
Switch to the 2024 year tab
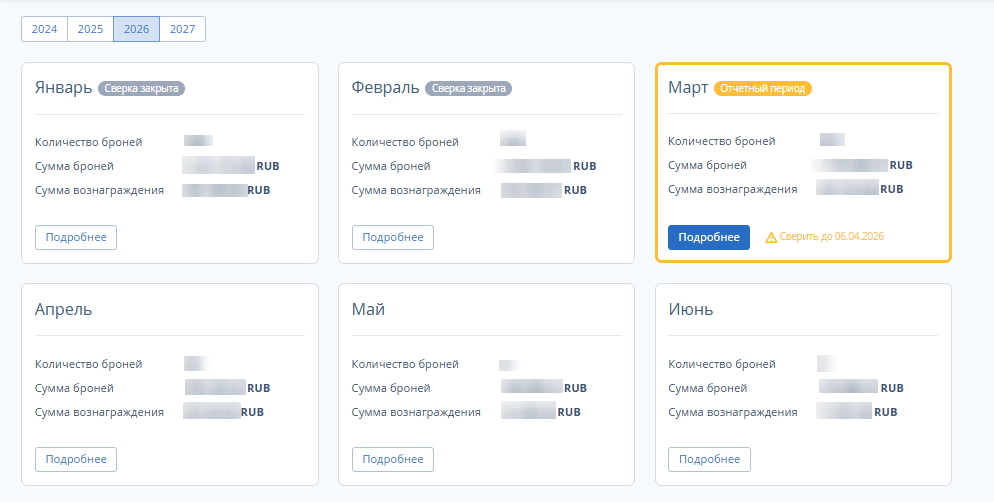(44, 29)
